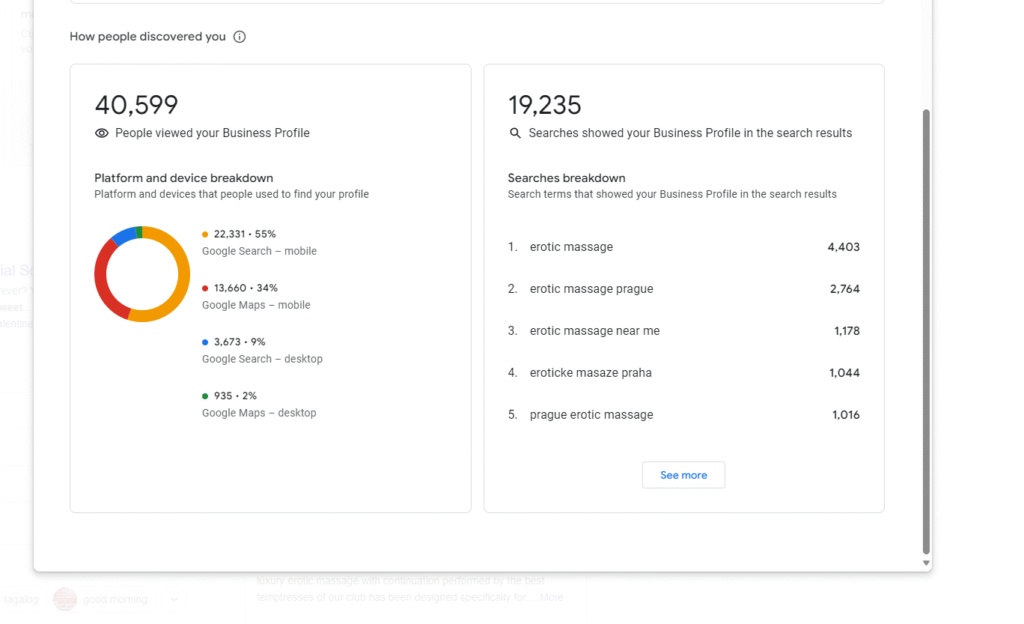Click the scrollbar down arrow
Viewport: 1024px width, 624px height.
(925, 563)
